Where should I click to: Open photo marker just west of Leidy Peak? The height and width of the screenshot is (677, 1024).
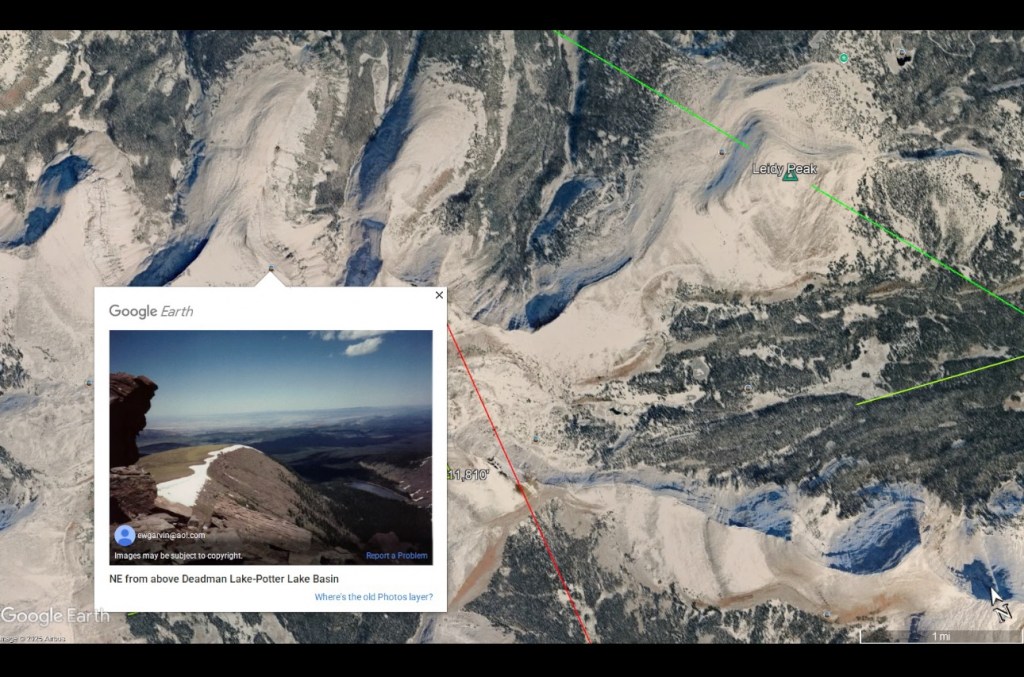pos(722,152)
